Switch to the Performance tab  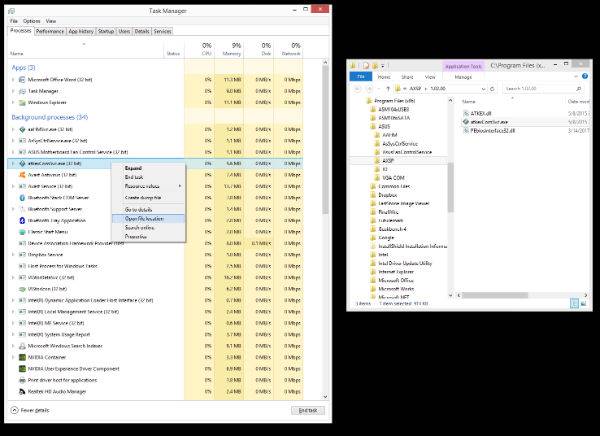pos(50,31)
